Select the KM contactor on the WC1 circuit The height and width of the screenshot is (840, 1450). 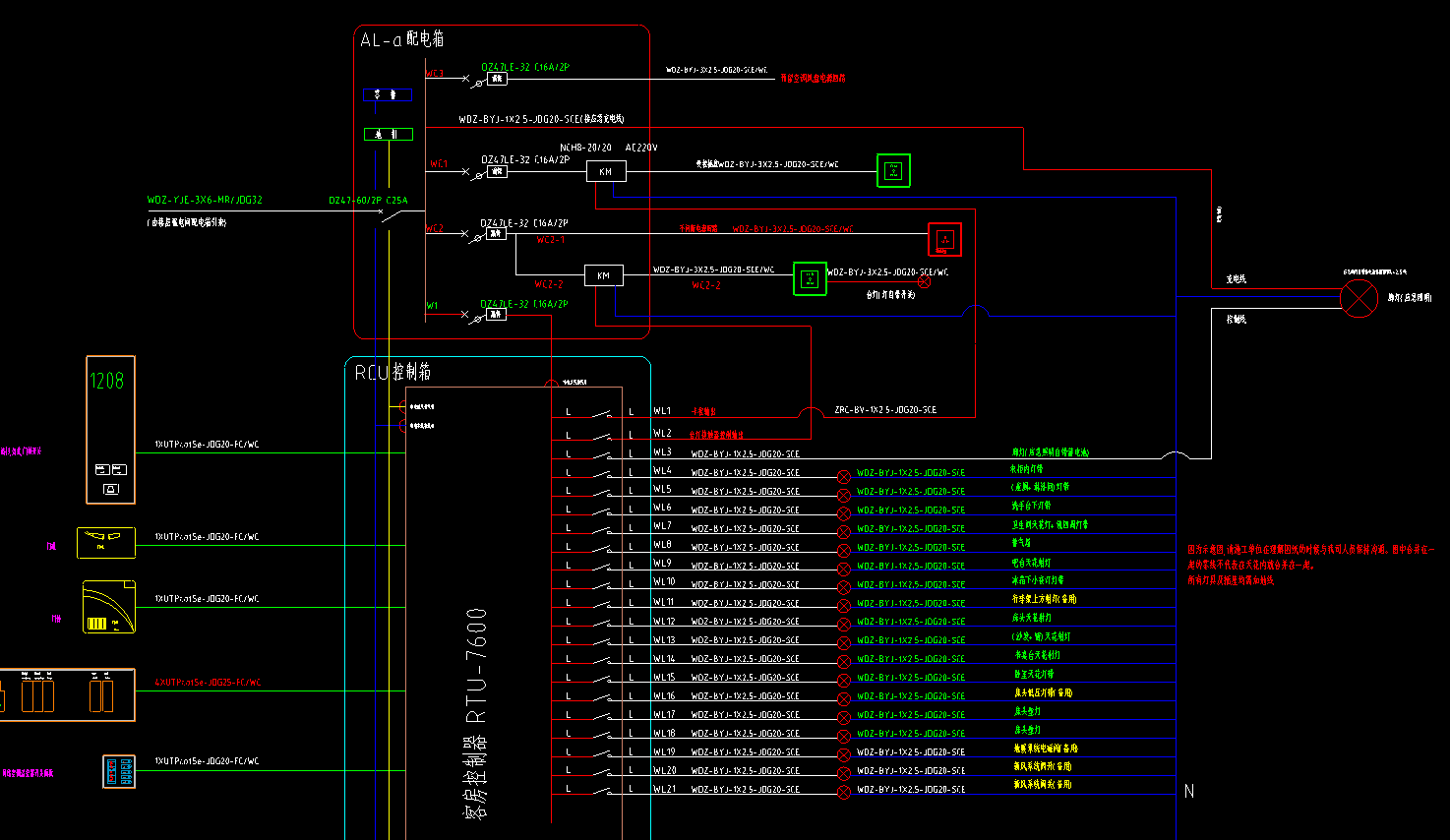click(606, 172)
